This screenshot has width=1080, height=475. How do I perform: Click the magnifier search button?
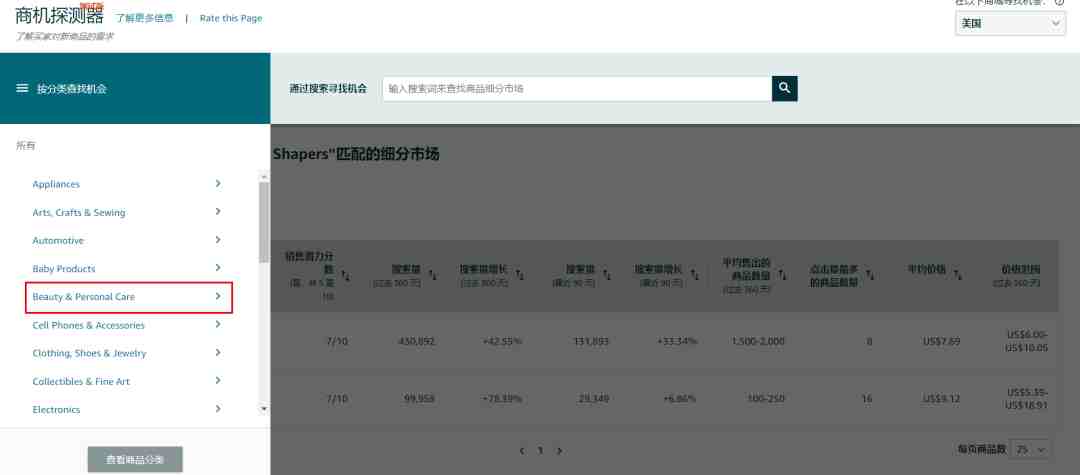[x=785, y=88]
